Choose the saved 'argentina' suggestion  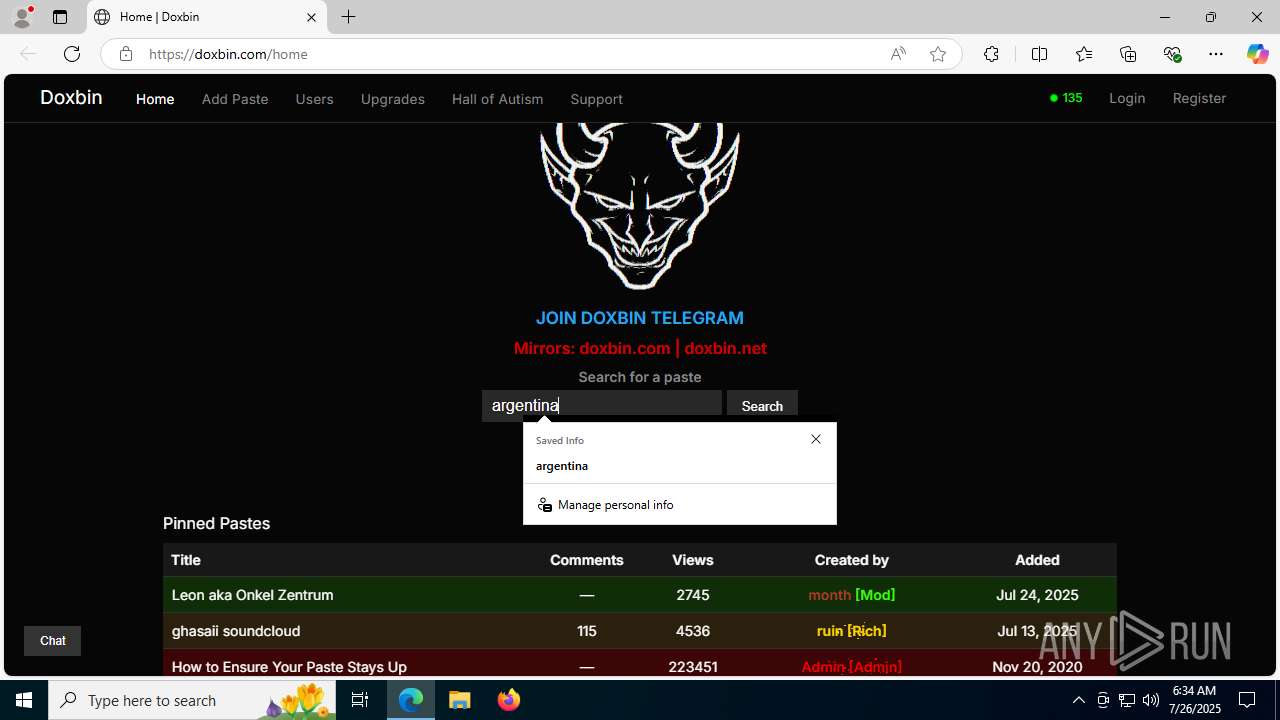tap(680, 466)
